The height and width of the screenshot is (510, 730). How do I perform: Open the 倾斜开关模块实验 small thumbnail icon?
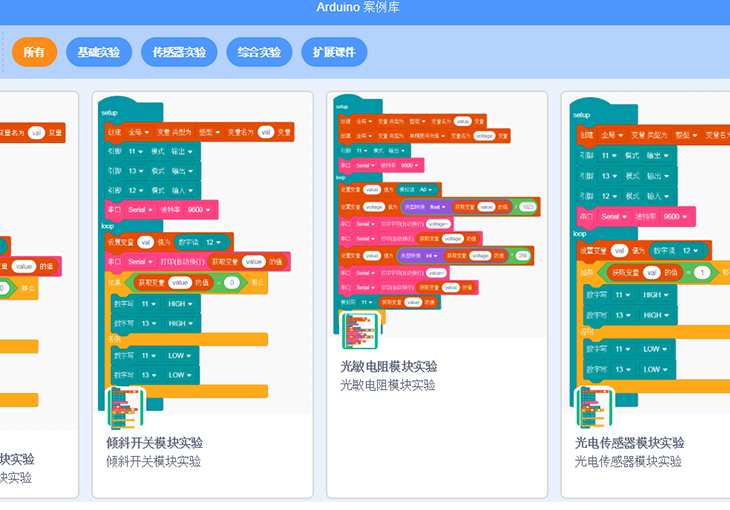pyautogui.click(x=126, y=408)
